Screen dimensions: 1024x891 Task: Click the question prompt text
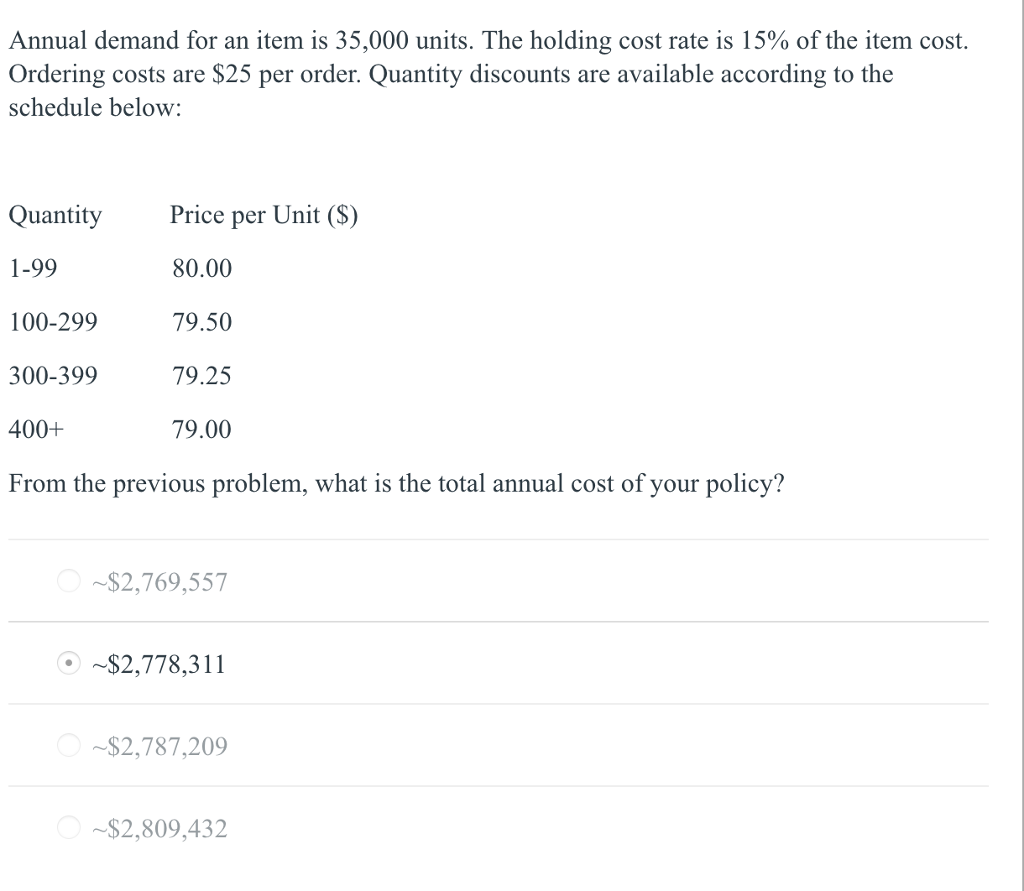396,483
